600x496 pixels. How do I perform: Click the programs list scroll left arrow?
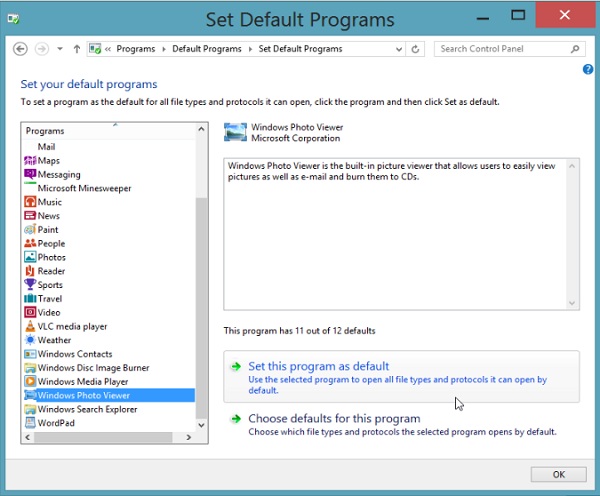pos(28,437)
